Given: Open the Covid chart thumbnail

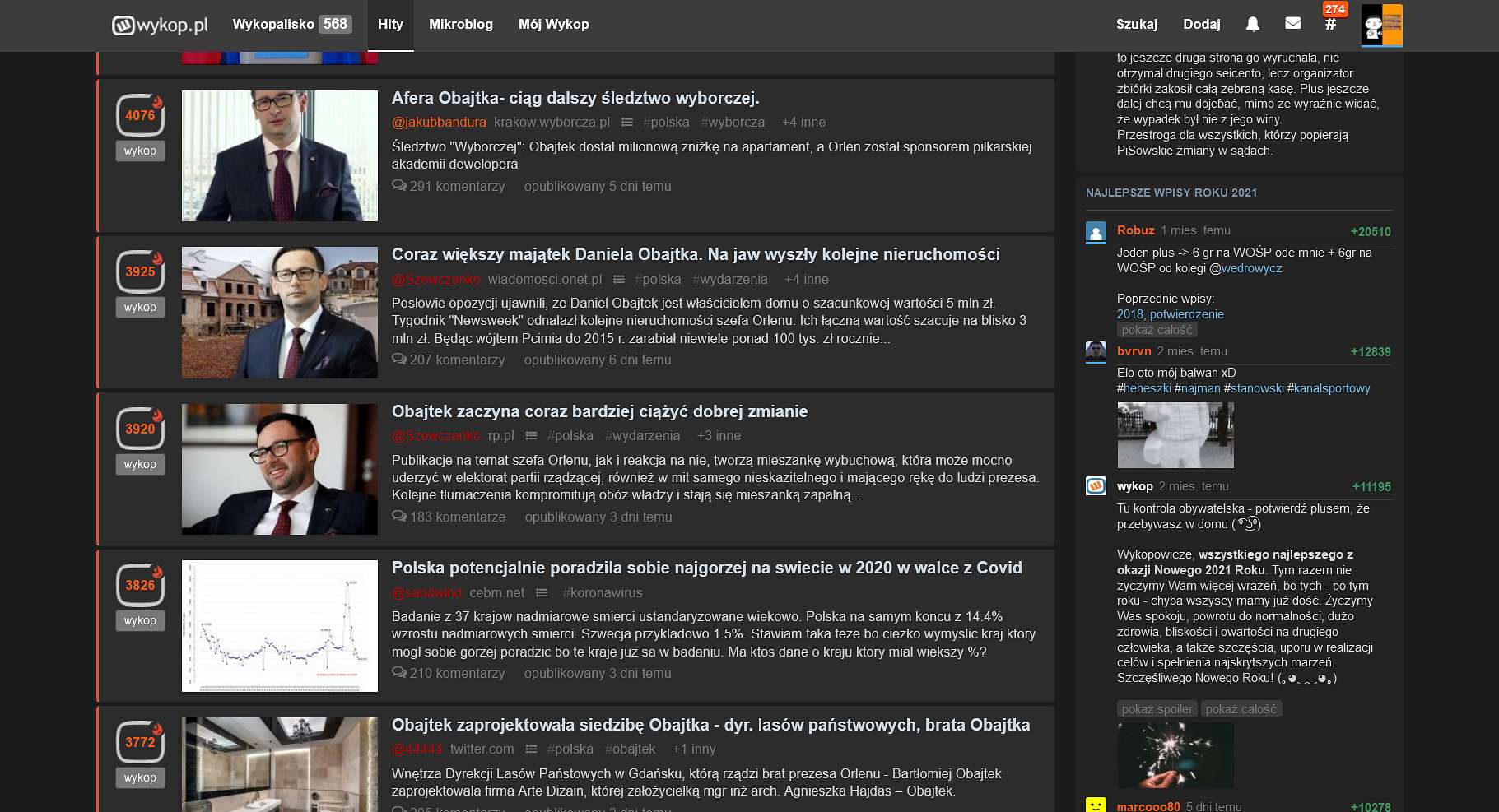Looking at the screenshot, I should (x=280, y=626).
